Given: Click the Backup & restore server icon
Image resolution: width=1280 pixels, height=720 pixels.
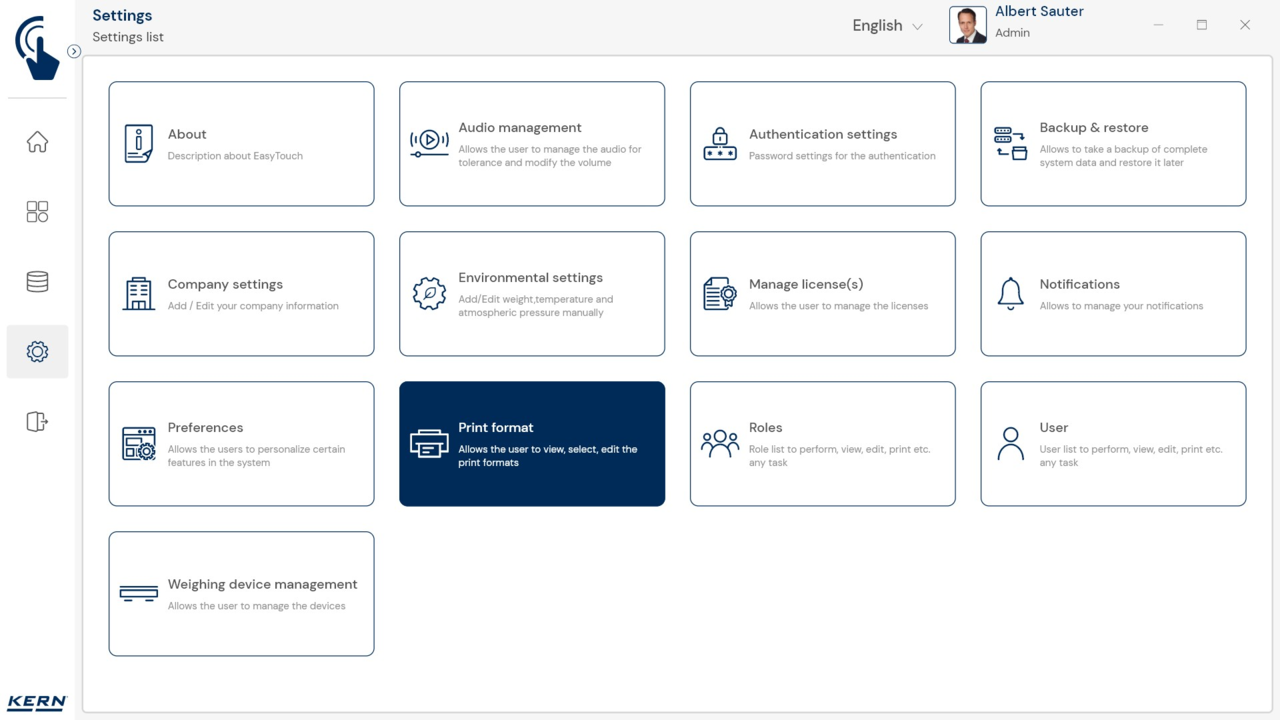Looking at the screenshot, I should (x=1010, y=144).
